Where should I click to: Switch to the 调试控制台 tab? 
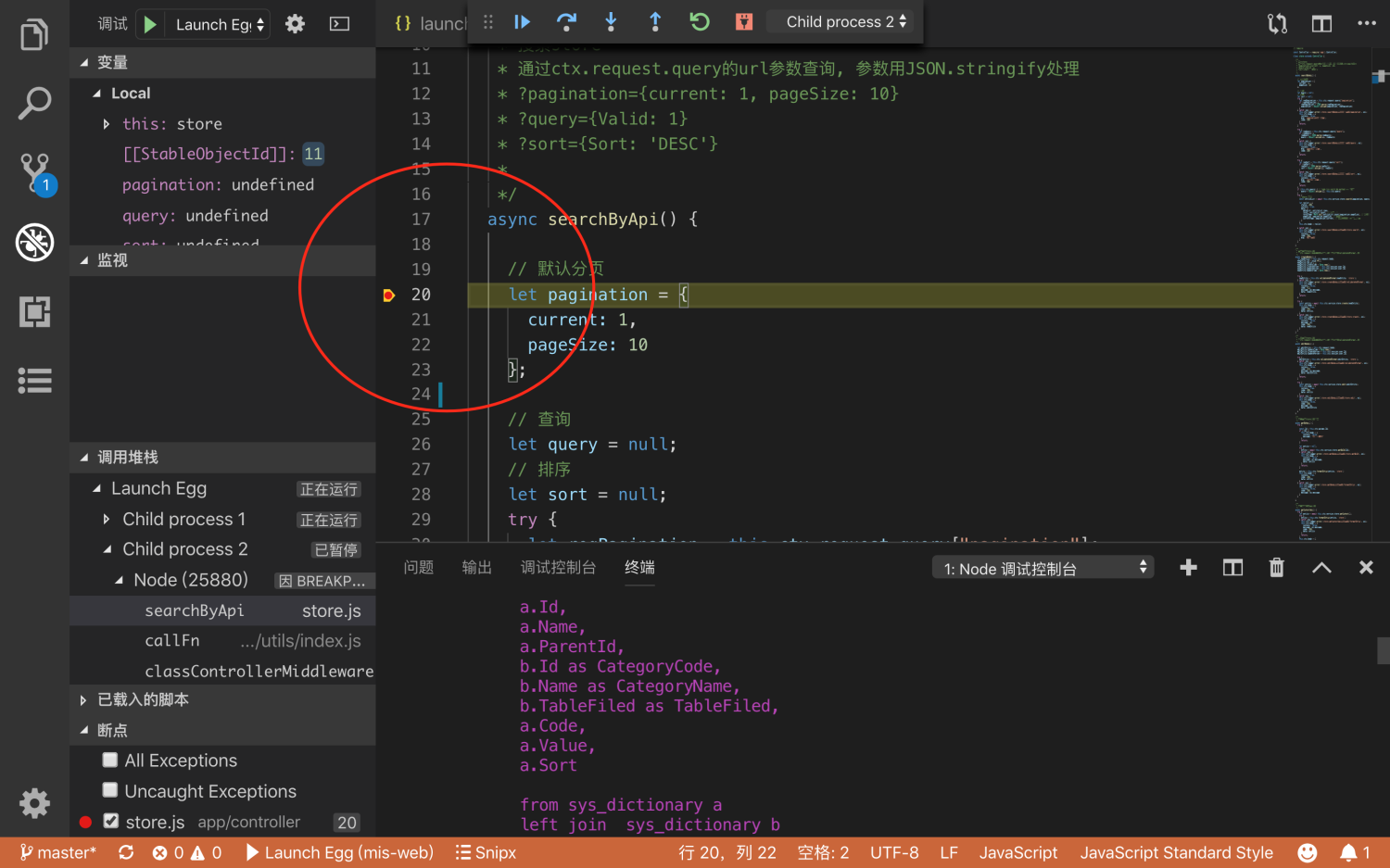[558, 567]
